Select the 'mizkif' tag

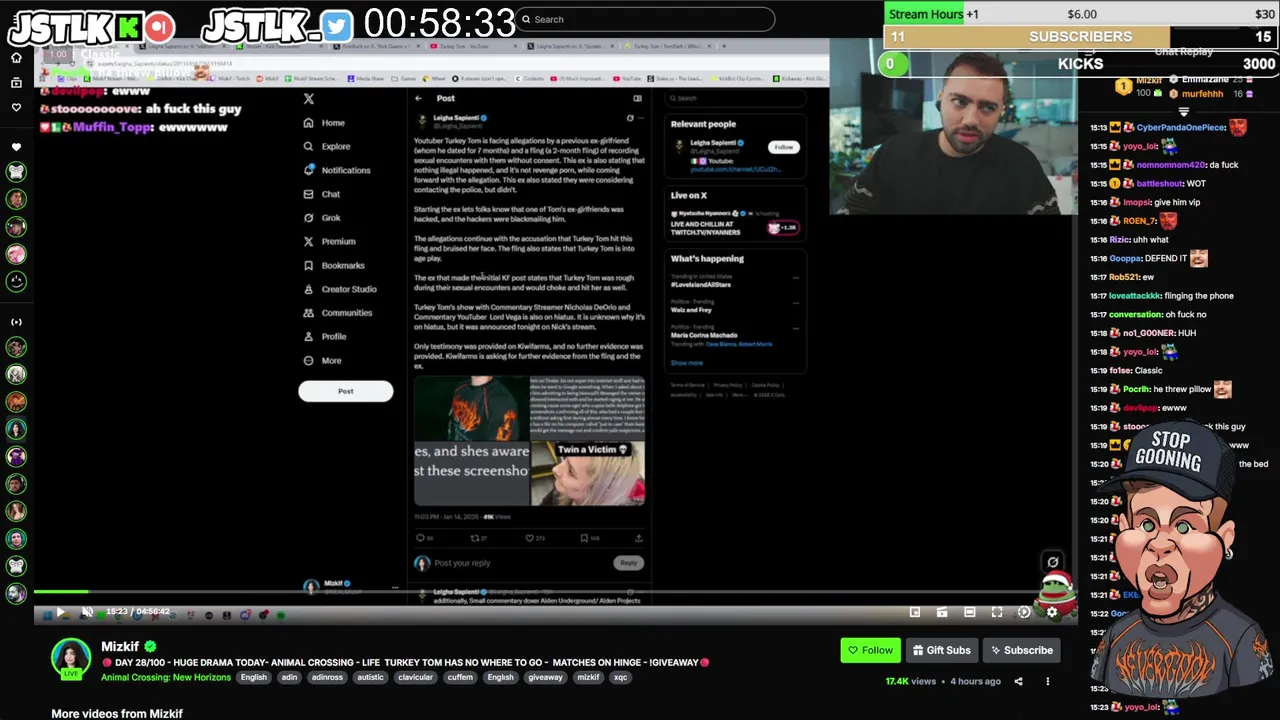pyautogui.click(x=588, y=677)
